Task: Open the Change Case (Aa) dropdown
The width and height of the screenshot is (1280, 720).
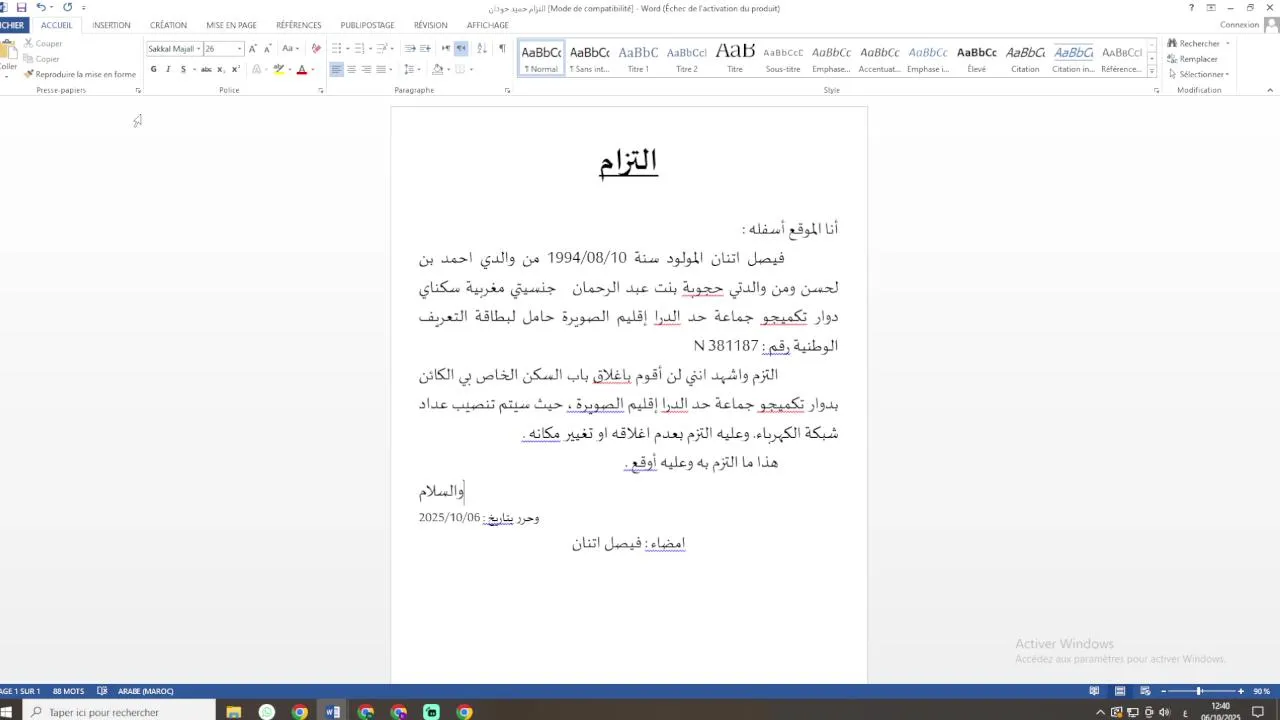Action: click(x=291, y=48)
